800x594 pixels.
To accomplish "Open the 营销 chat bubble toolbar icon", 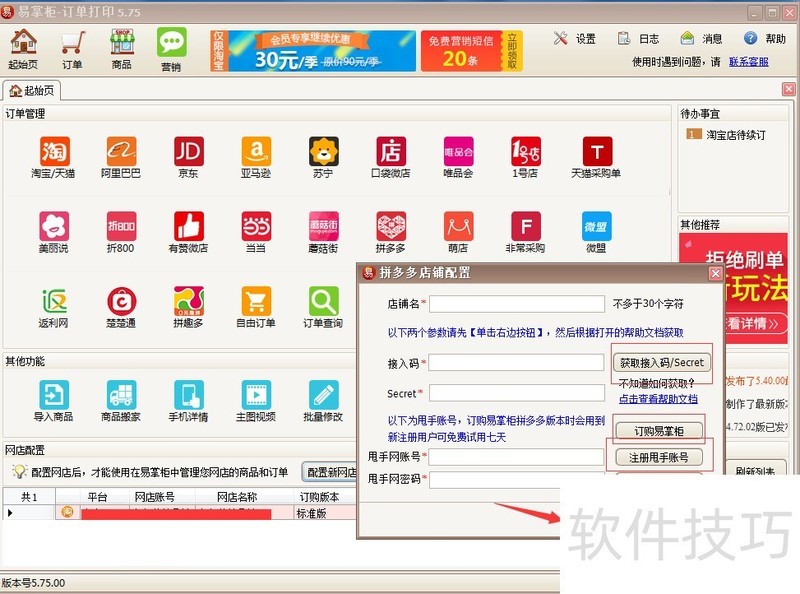I will (171, 49).
